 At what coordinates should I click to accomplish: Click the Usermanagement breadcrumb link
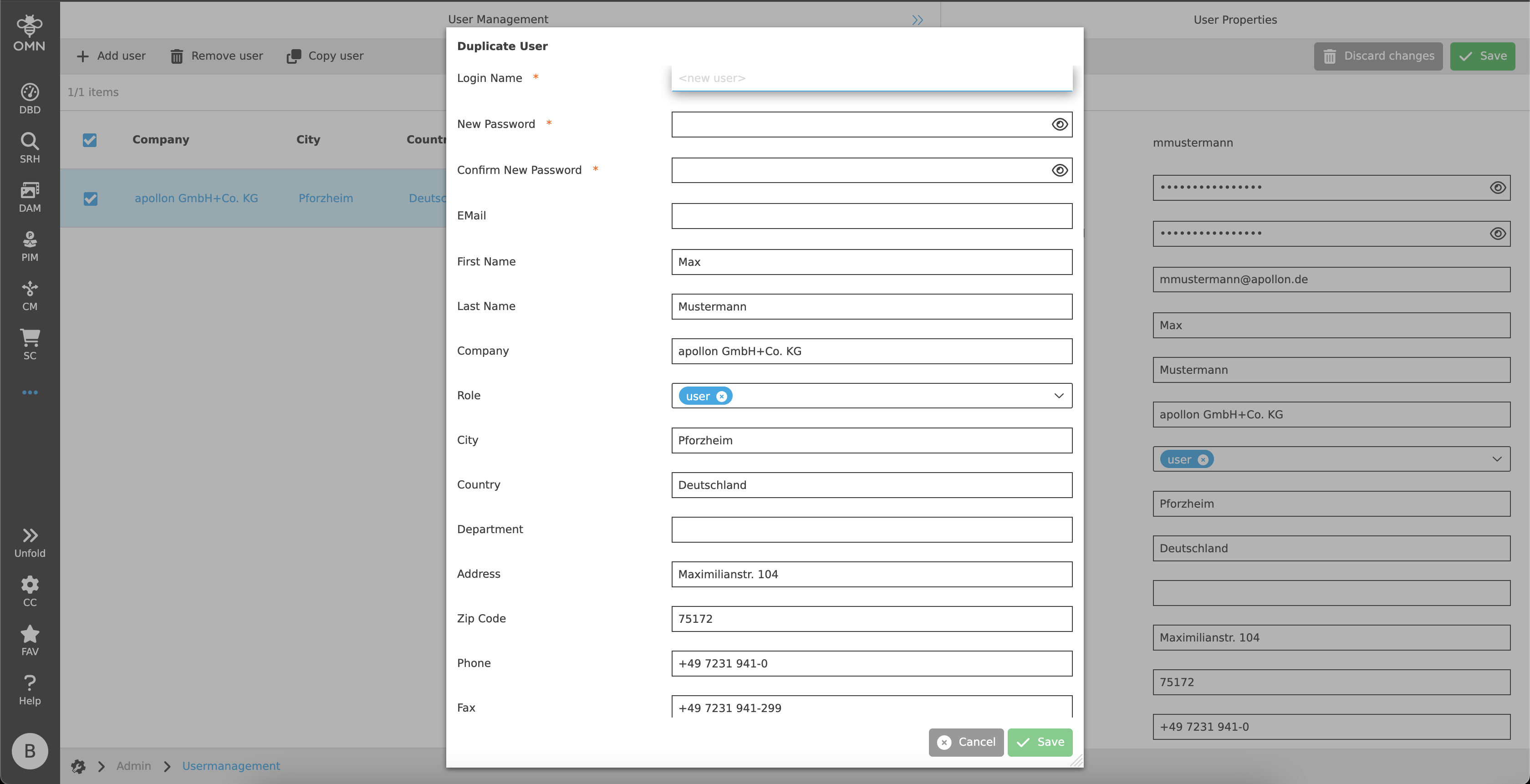[230, 766]
